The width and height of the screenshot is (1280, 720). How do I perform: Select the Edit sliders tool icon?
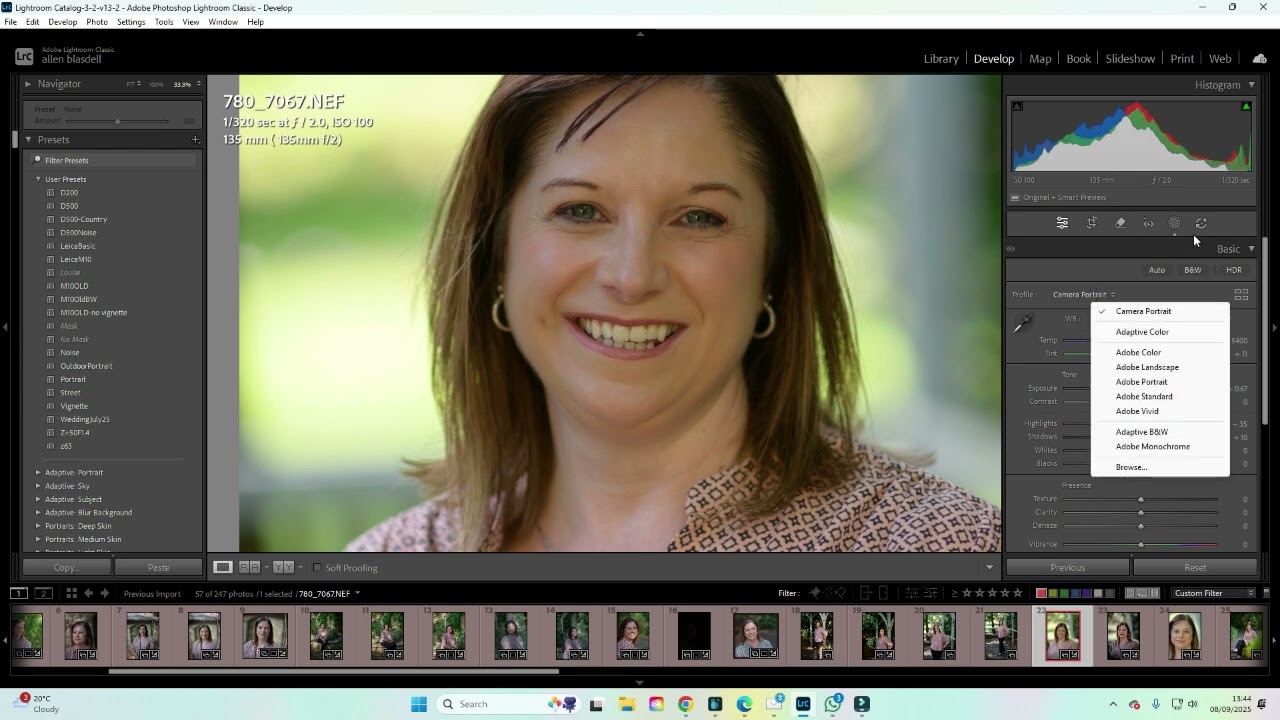click(x=1062, y=223)
